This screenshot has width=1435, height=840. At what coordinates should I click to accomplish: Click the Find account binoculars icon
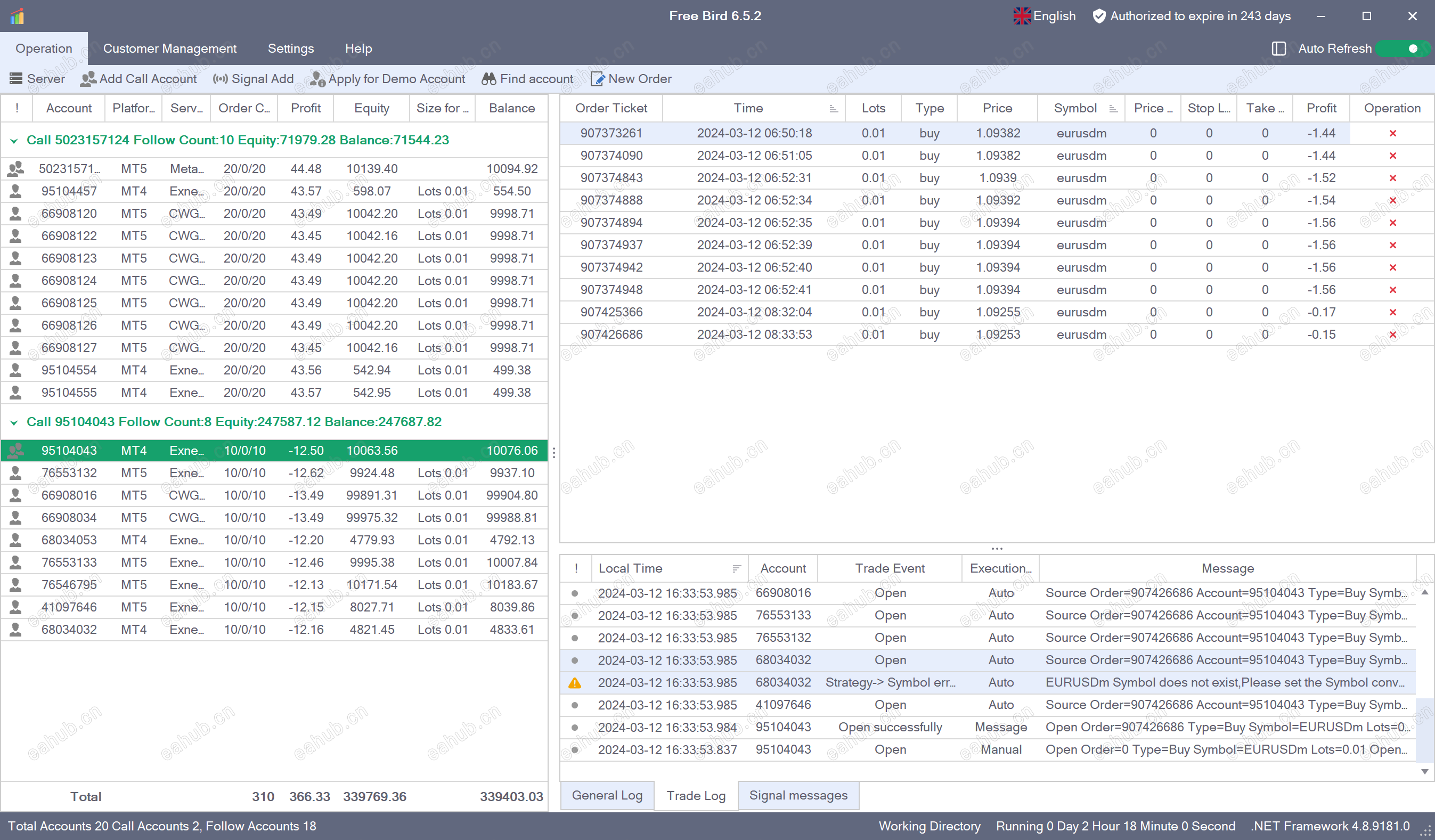[488, 79]
